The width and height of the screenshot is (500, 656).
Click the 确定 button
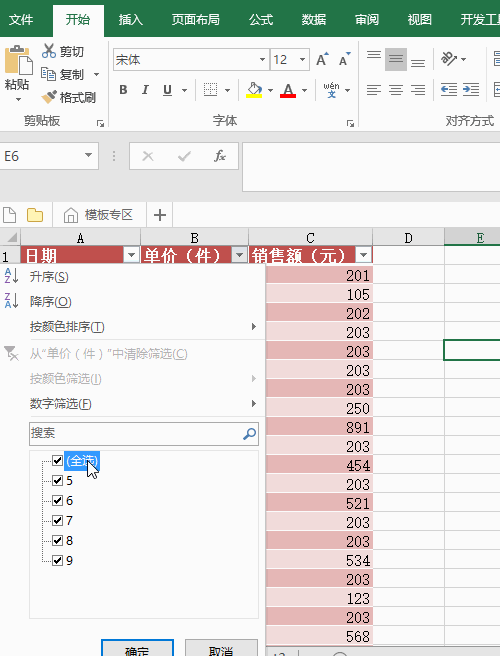click(x=137, y=648)
